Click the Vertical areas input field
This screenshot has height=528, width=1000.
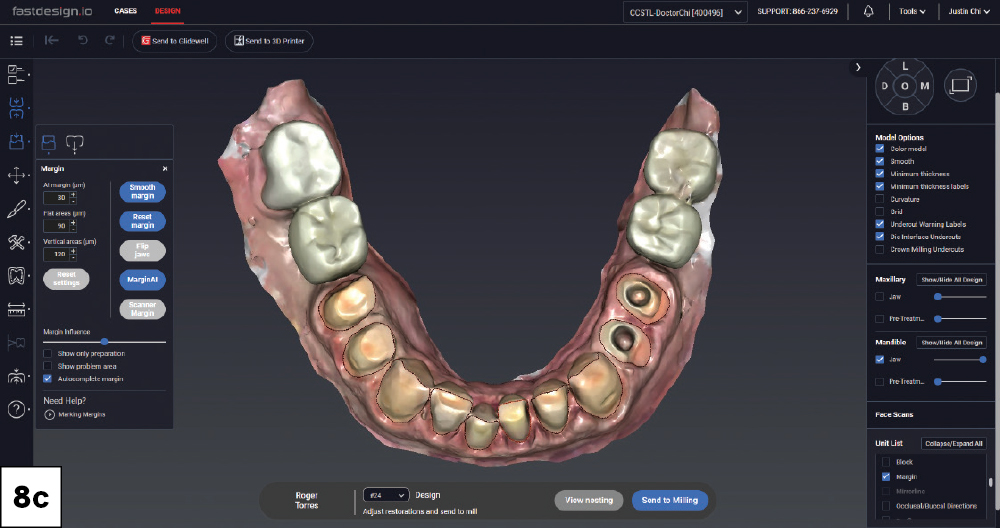tap(57, 254)
